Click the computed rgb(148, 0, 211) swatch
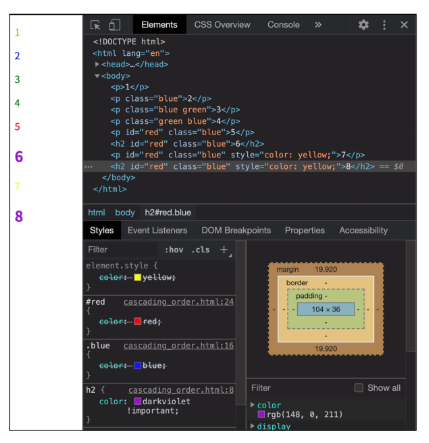The height and width of the screenshot is (443, 429). coord(262,414)
